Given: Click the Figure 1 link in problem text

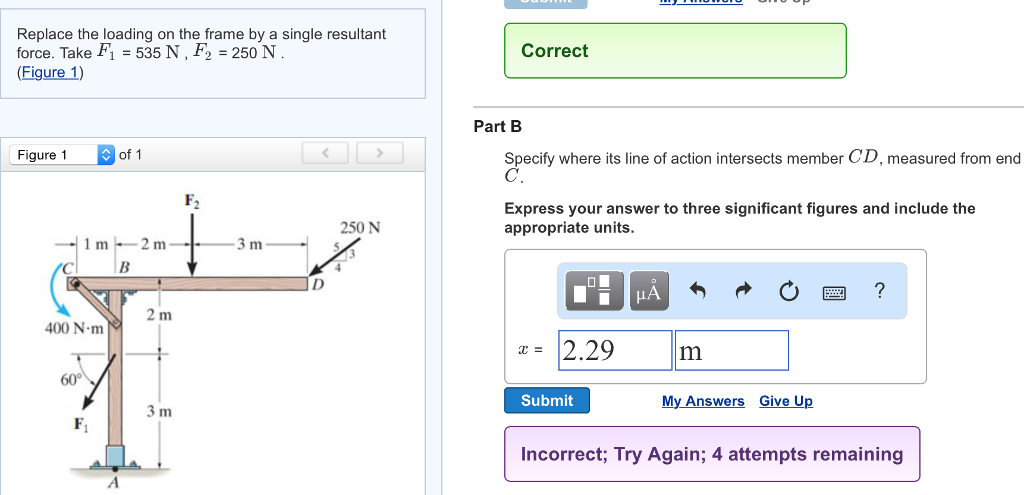Looking at the screenshot, I should tap(50, 72).
